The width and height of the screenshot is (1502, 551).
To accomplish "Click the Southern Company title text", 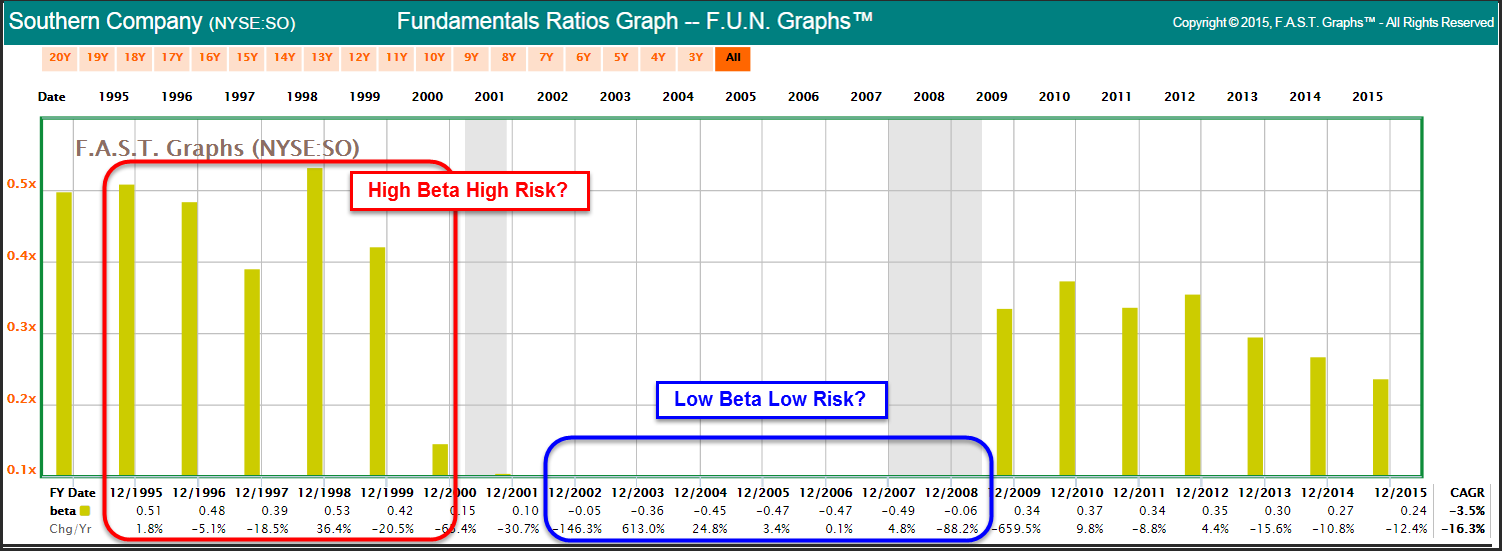I will click(x=105, y=21).
